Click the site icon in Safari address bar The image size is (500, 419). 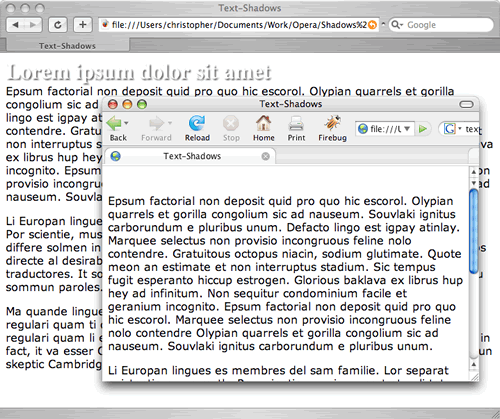click(105, 25)
